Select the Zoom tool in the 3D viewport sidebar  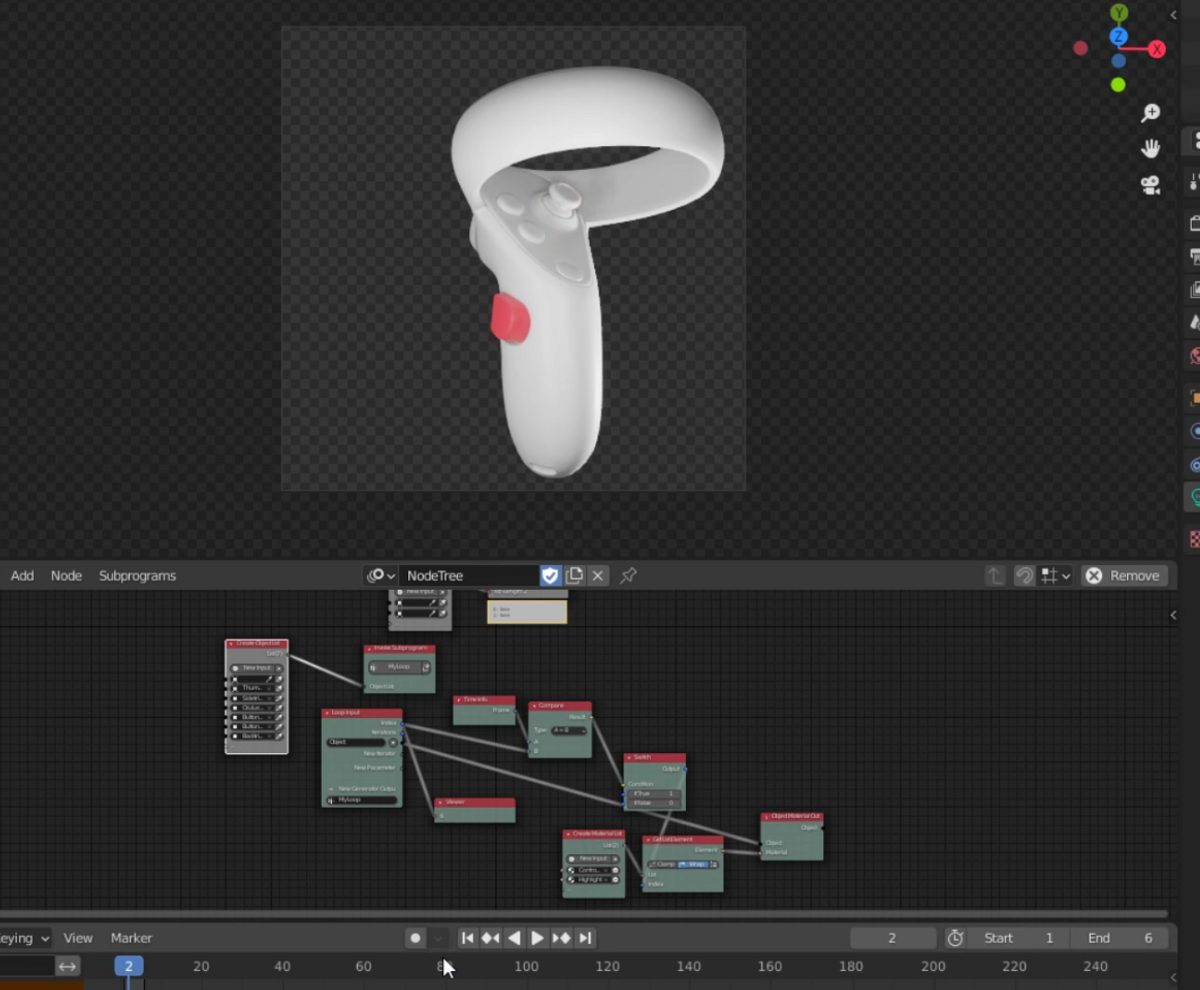click(1149, 112)
